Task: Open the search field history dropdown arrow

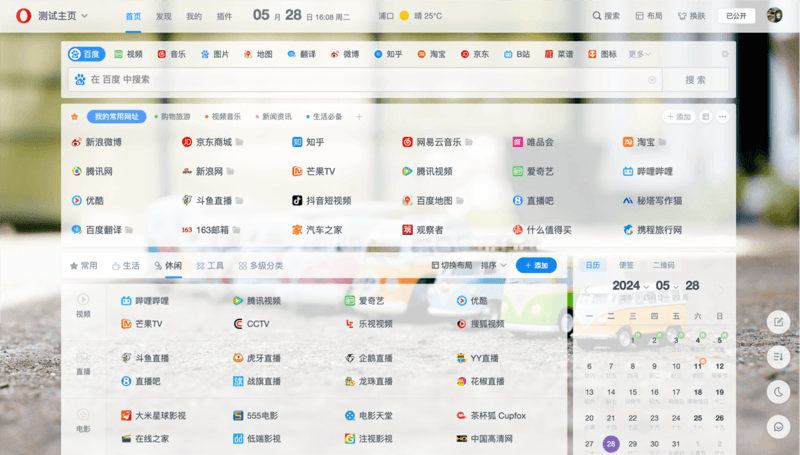Action: click(652, 80)
